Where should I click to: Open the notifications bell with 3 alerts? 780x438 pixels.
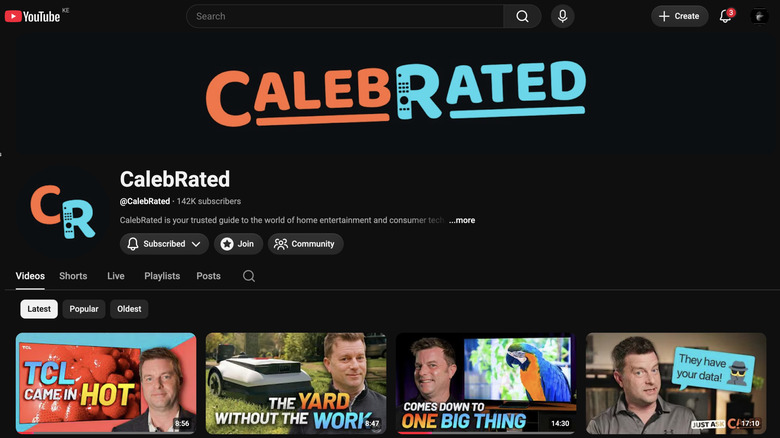[726, 16]
